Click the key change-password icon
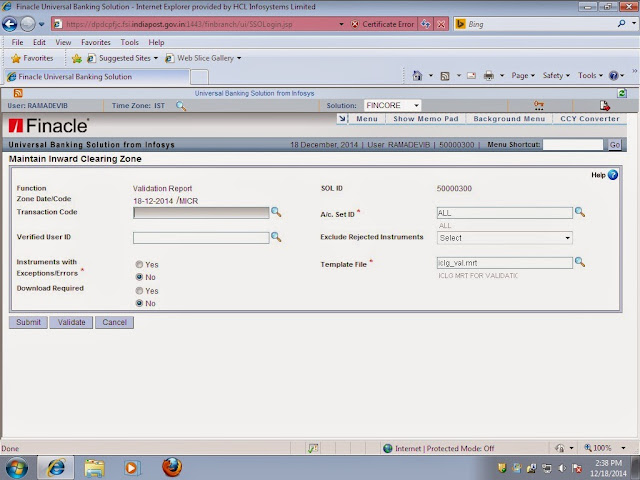Viewport: 640px width, 480px height. tap(539, 106)
